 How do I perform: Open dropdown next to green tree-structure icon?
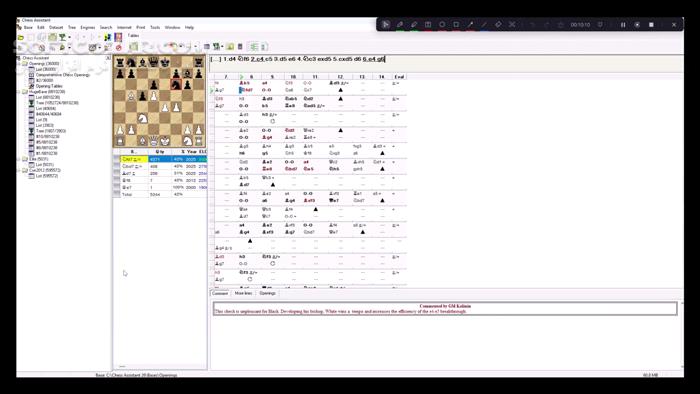click(x=222, y=47)
